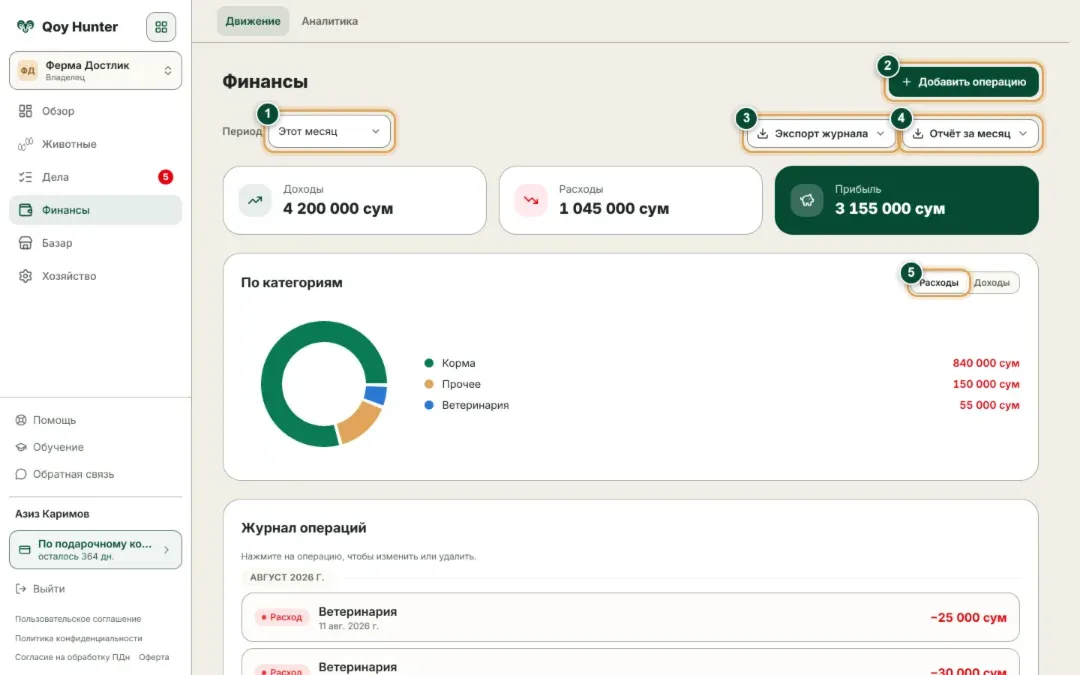Open Обзор in the sidebar
Viewport: 1080px width, 675px height.
pos(96,111)
